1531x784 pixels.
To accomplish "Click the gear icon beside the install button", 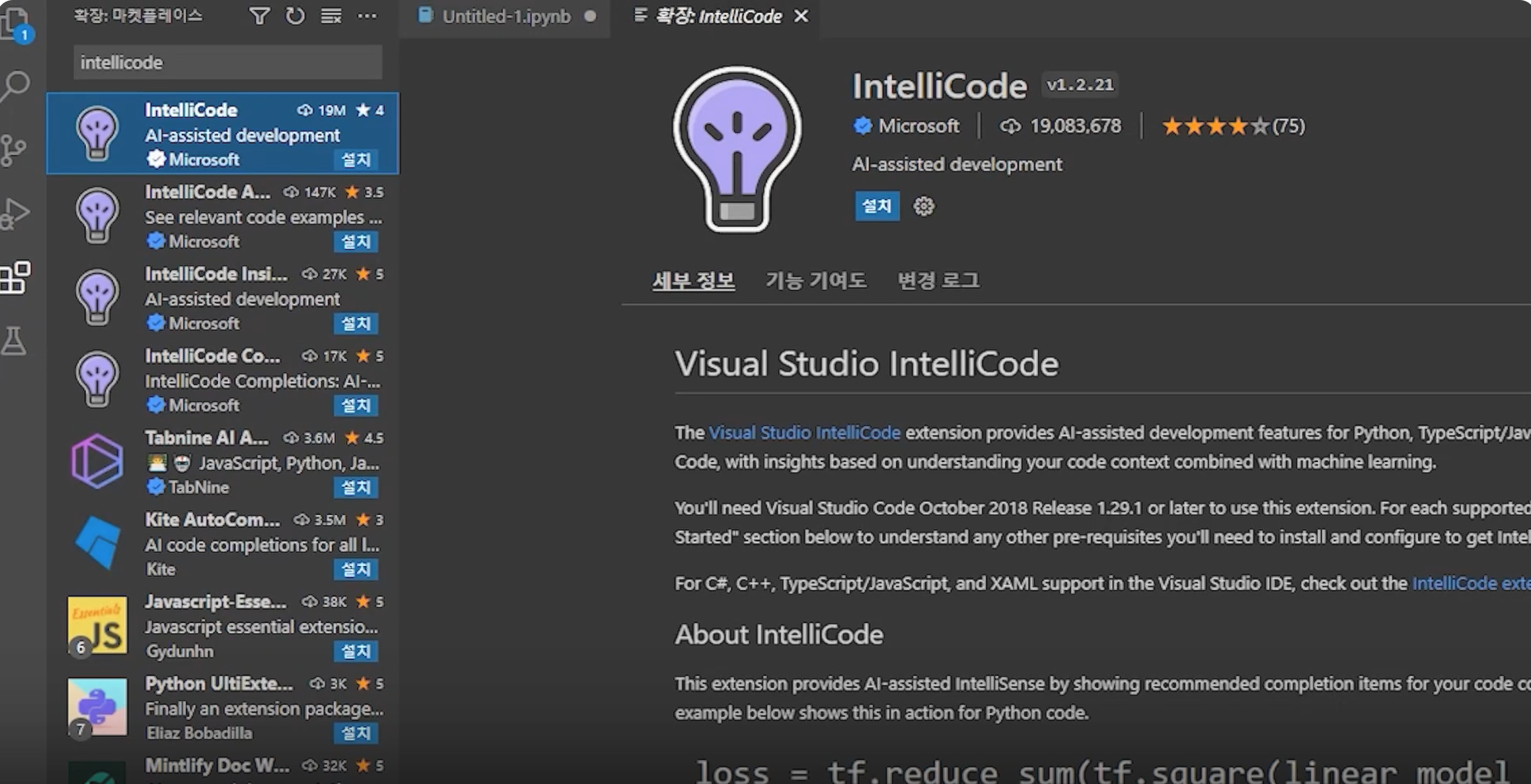I will (923, 205).
